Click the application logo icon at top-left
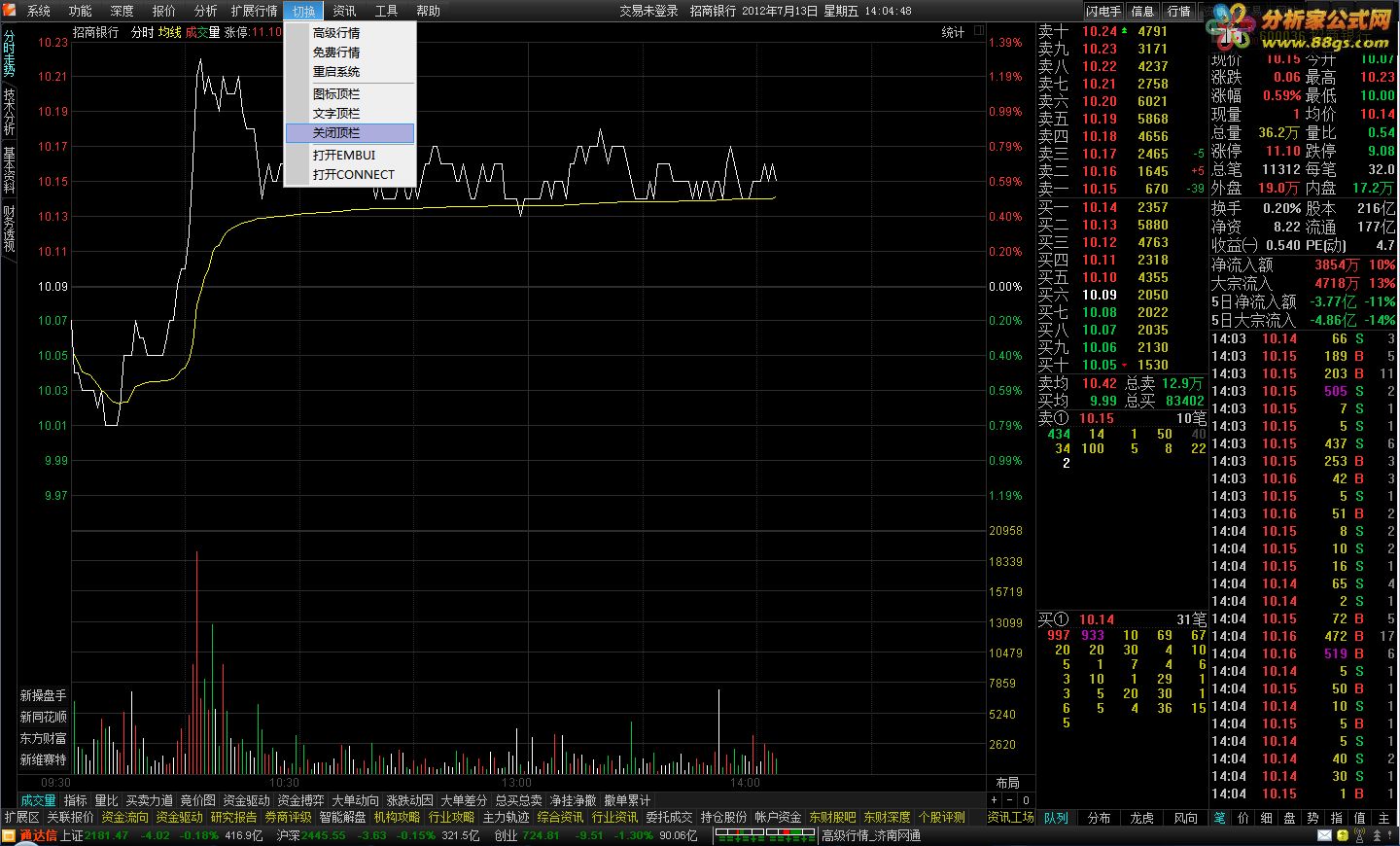Viewport: 1400px width, 846px height. click(x=8, y=10)
